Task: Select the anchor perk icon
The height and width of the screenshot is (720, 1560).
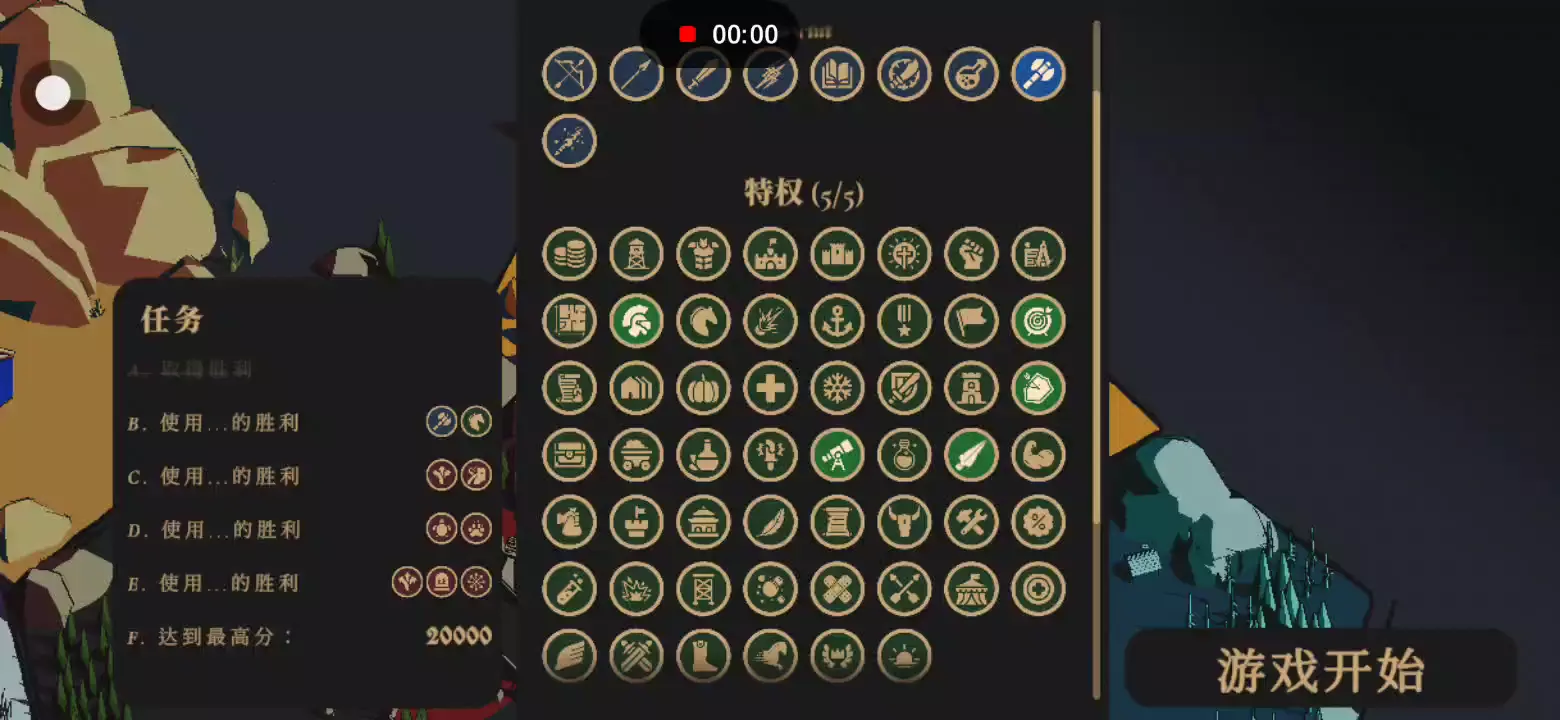Action: [837, 321]
